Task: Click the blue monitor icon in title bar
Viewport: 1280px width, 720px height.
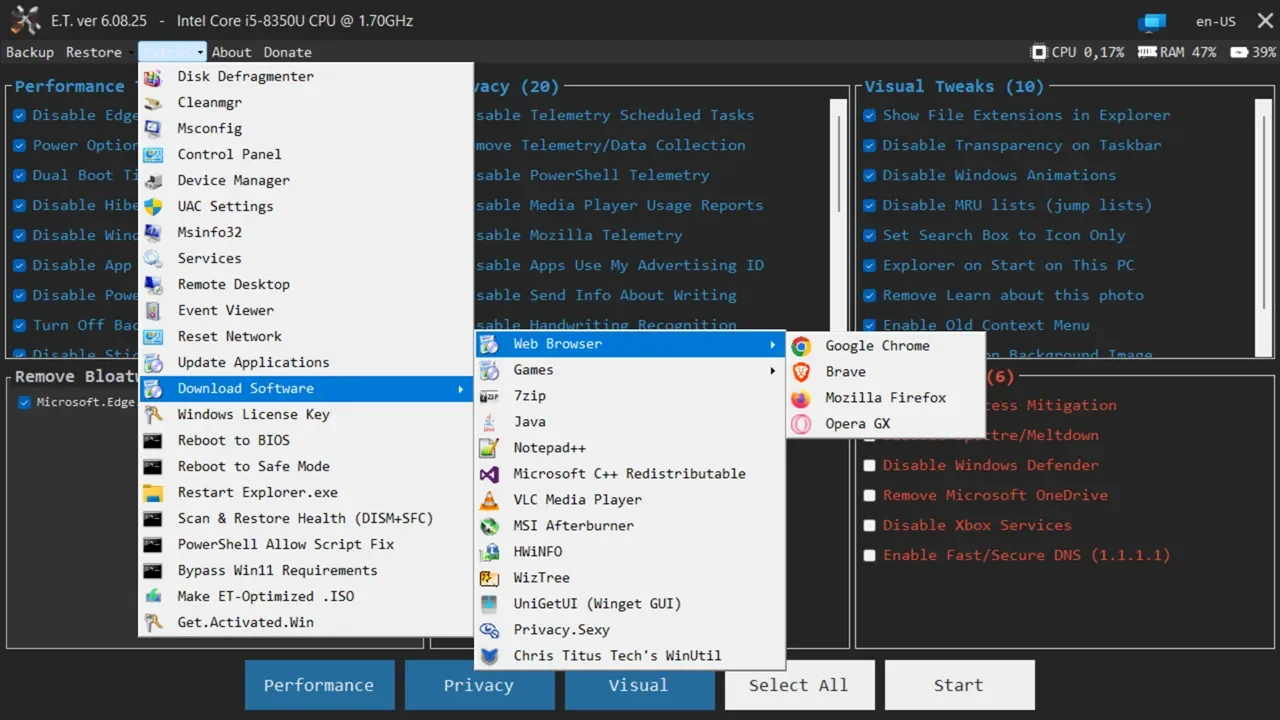Action: [1152, 21]
